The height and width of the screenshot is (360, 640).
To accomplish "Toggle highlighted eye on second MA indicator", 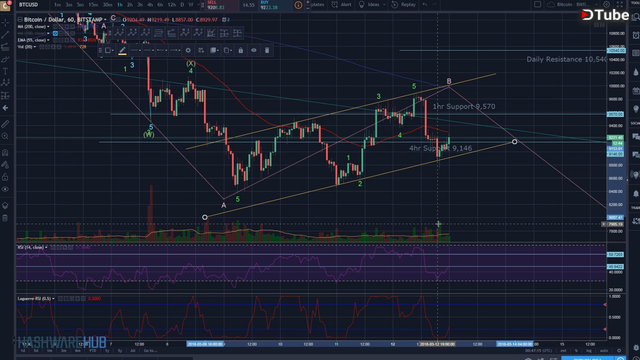I will 55,33.
